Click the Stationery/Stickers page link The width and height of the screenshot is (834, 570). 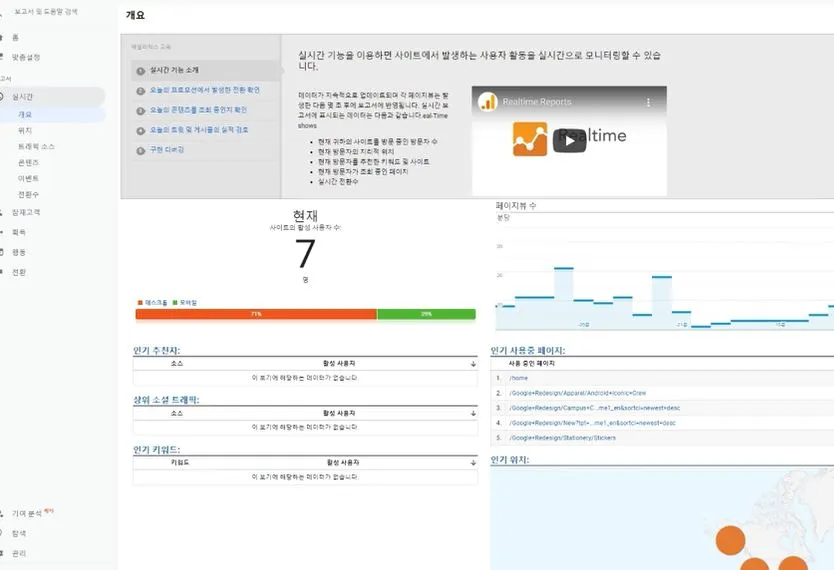click(x=562, y=438)
